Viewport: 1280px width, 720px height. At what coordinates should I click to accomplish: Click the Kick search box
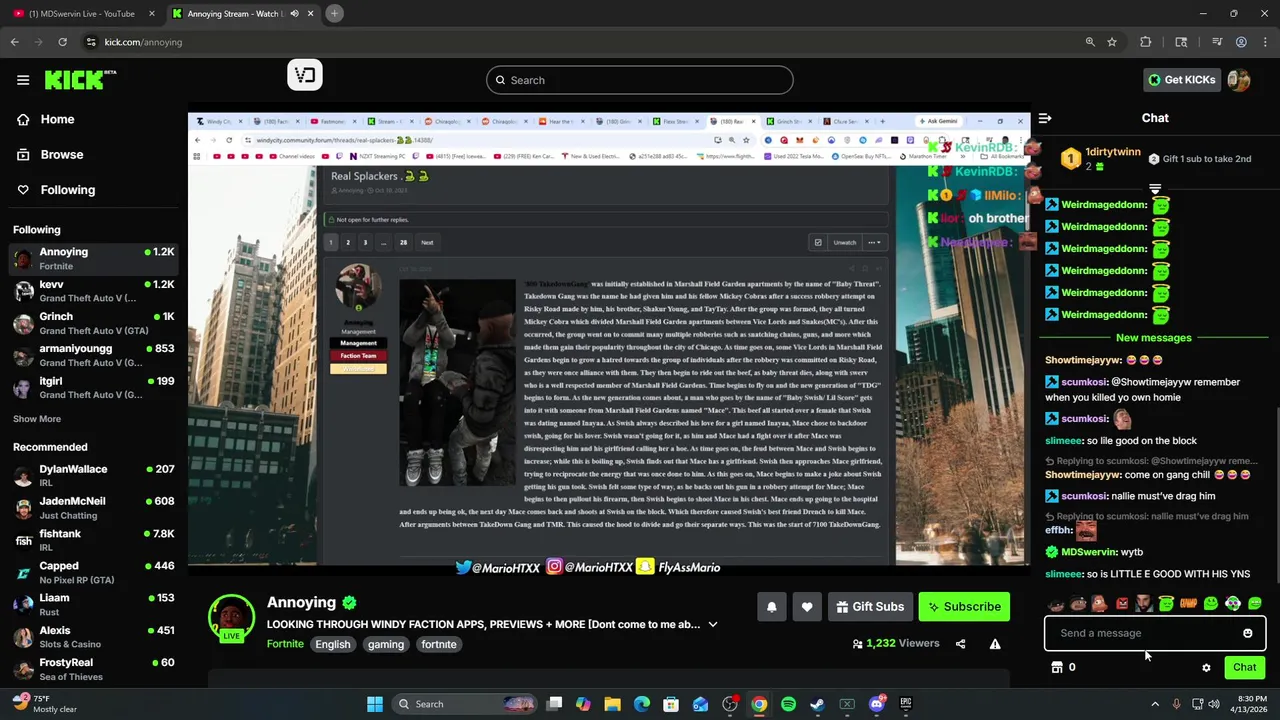(x=640, y=80)
